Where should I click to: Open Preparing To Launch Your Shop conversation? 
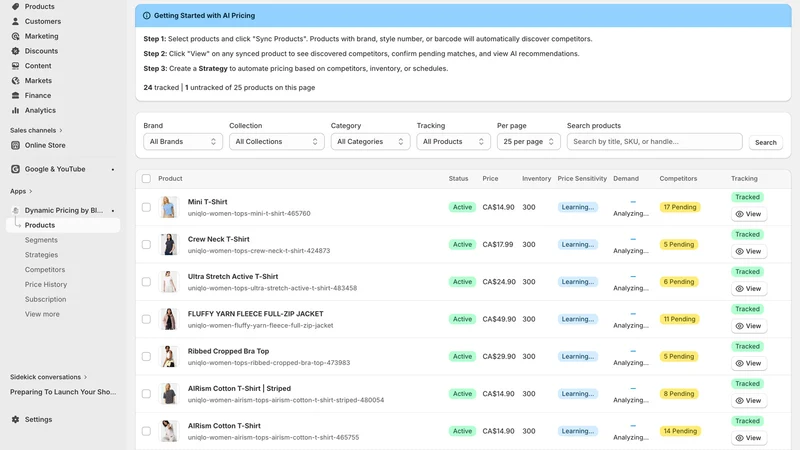pos(63,392)
